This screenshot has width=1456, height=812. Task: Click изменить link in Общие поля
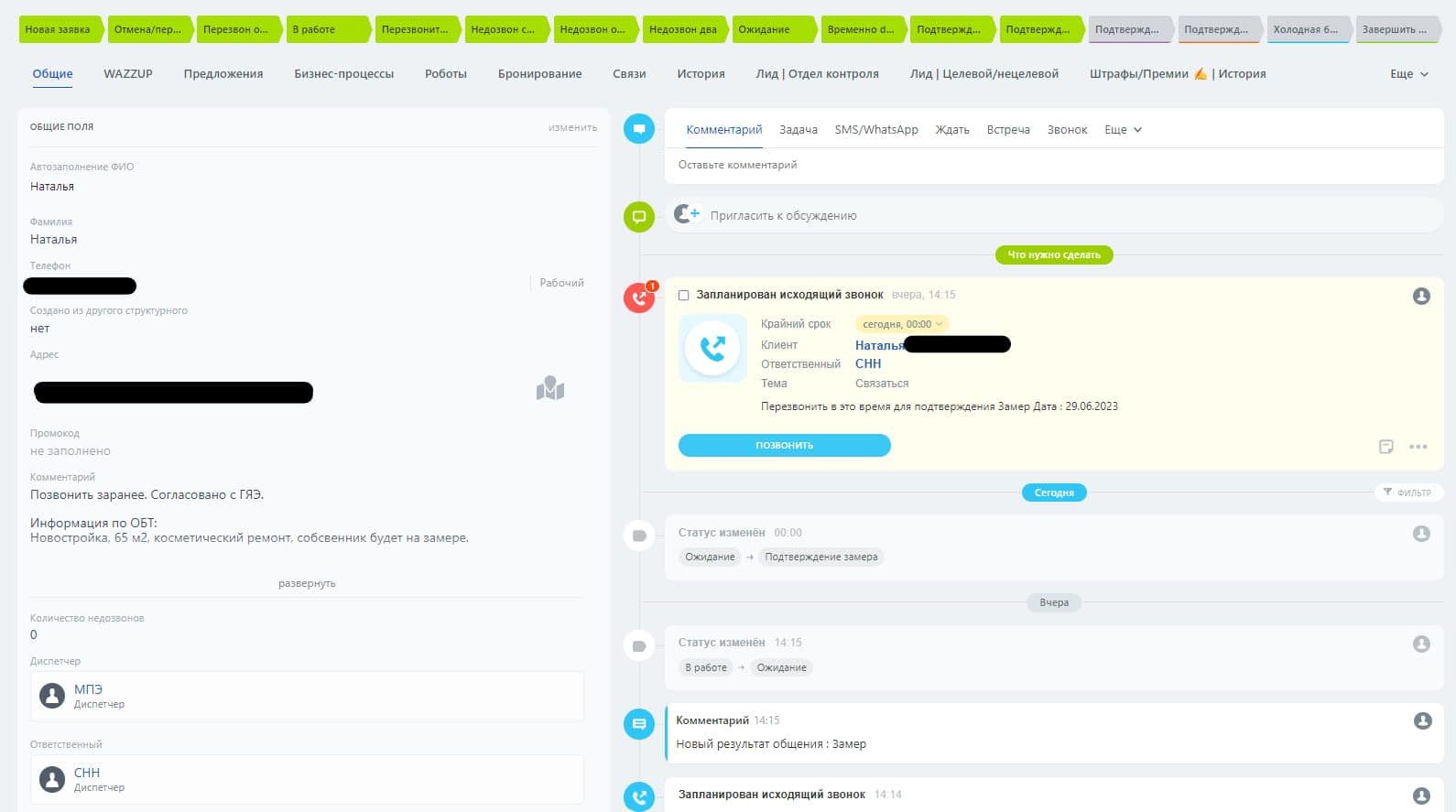pyautogui.click(x=572, y=127)
